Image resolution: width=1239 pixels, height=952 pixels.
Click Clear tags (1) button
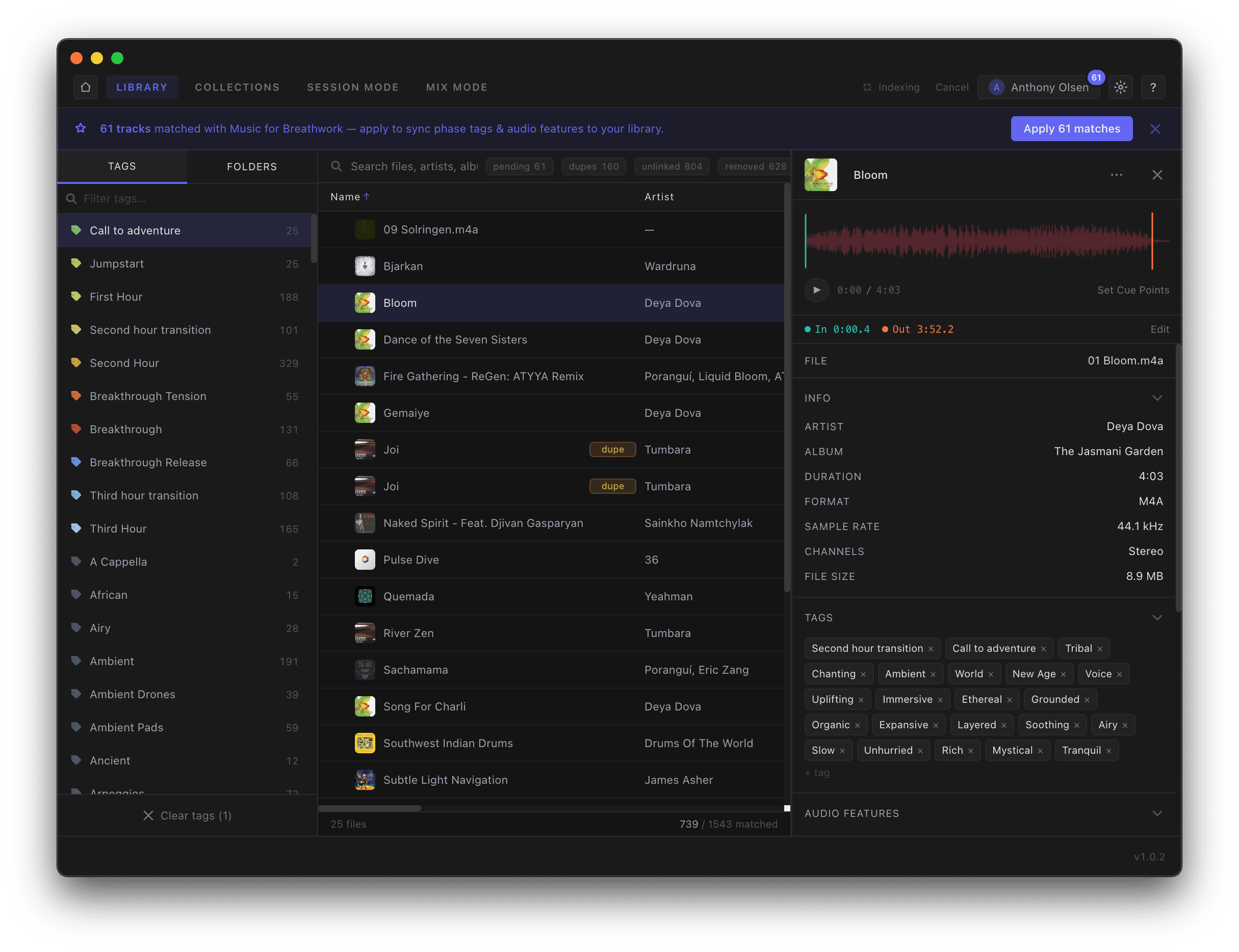point(187,815)
